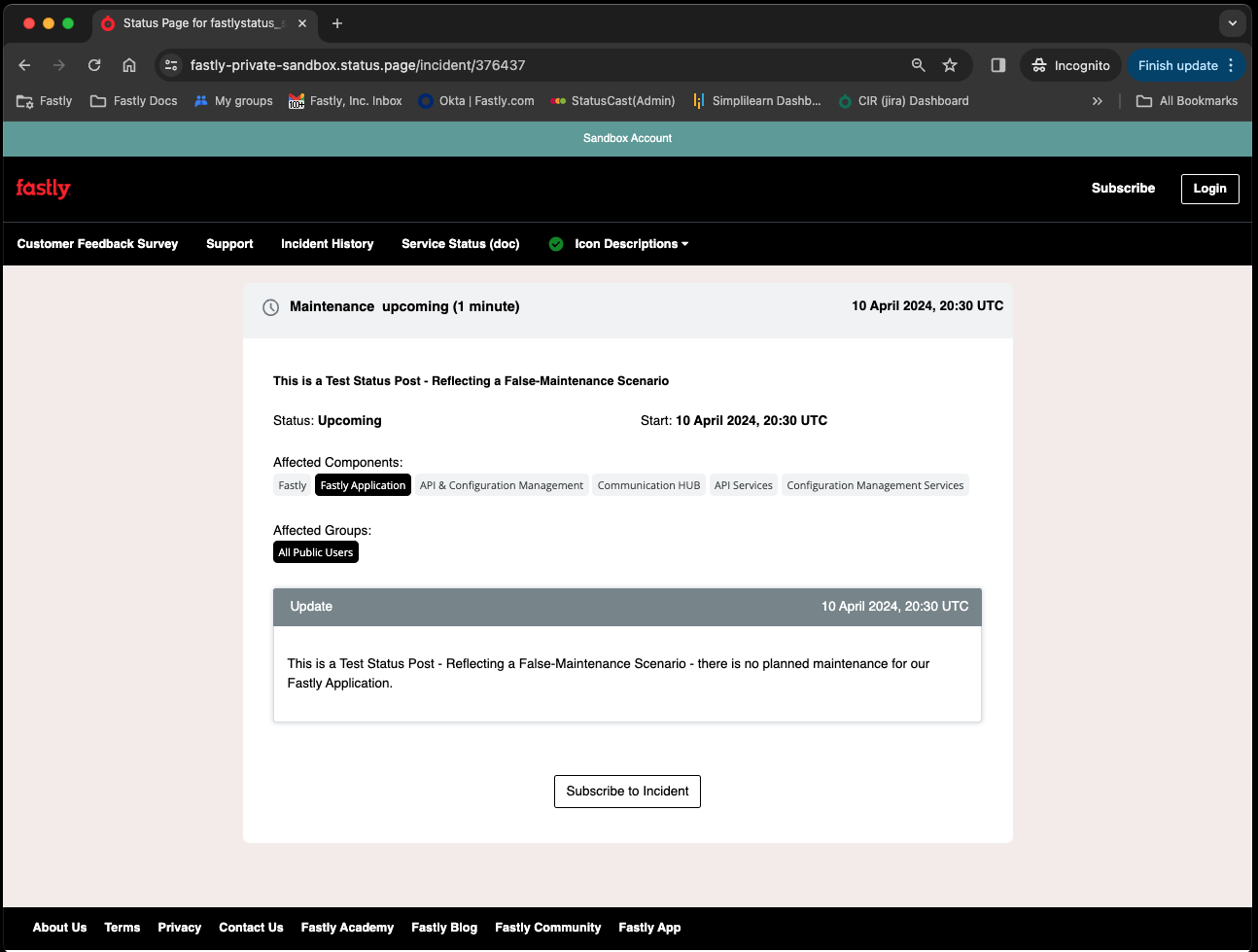The width and height of the screenshot is (1258, 952).
Task: Open the tab search dropdown arrow
Action: (1232, 23)
